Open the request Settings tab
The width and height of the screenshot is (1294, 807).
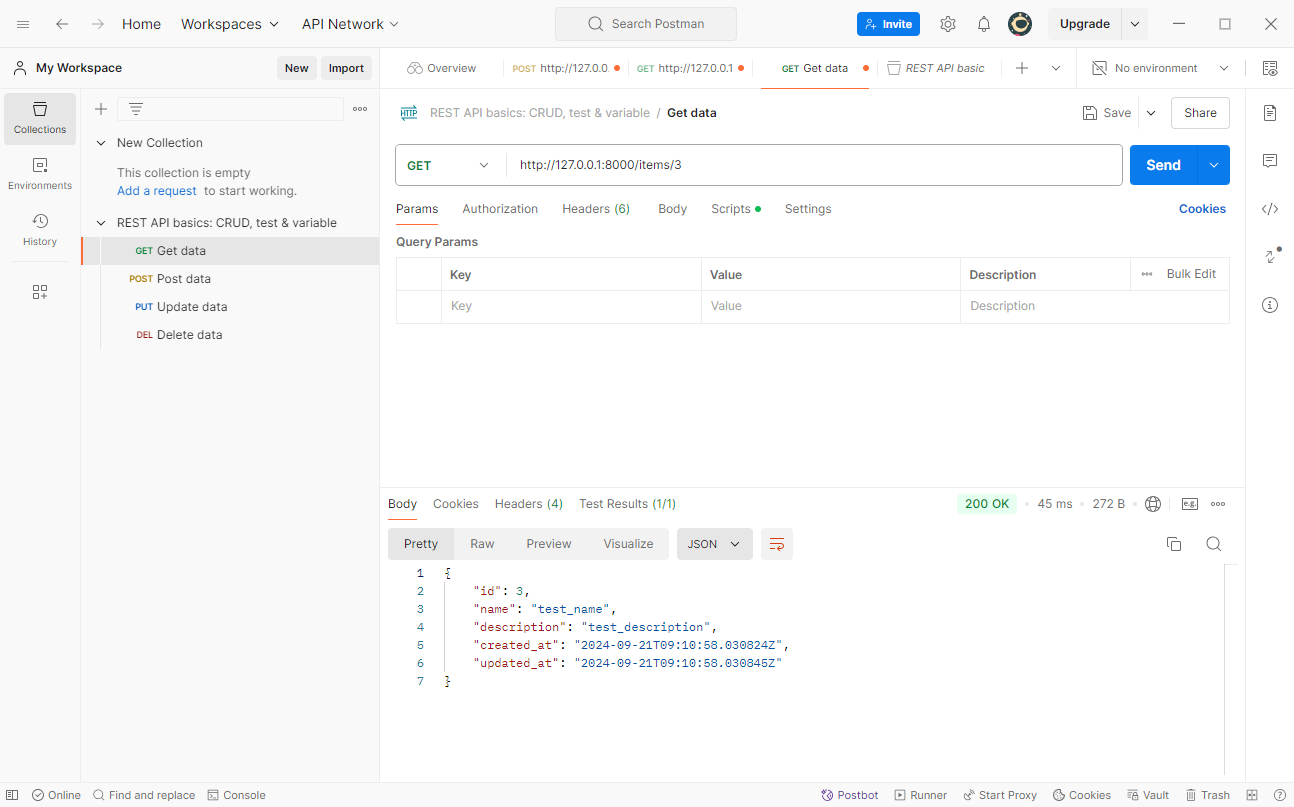coord(808,209)
